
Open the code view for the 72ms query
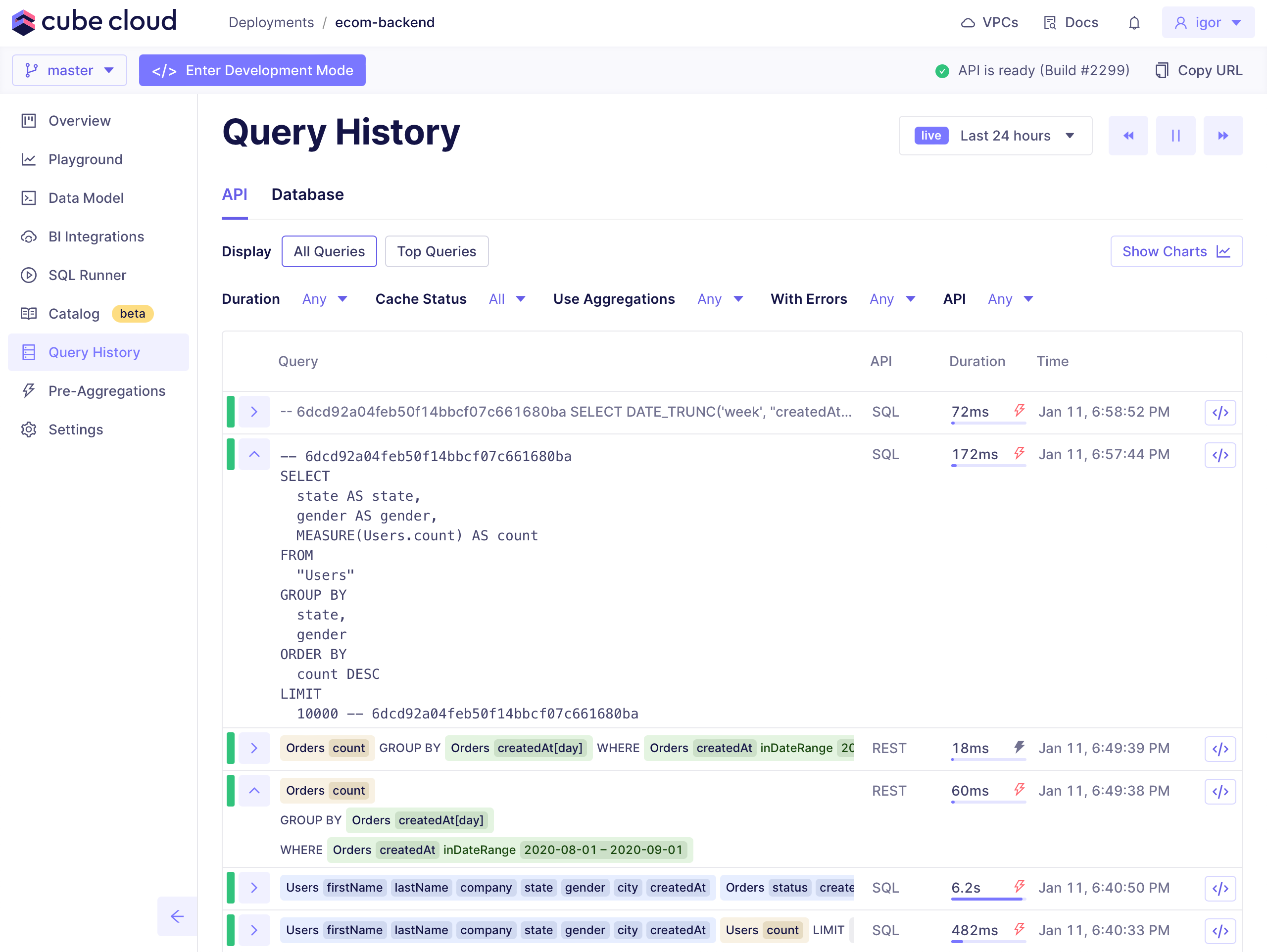point(1219,413)
